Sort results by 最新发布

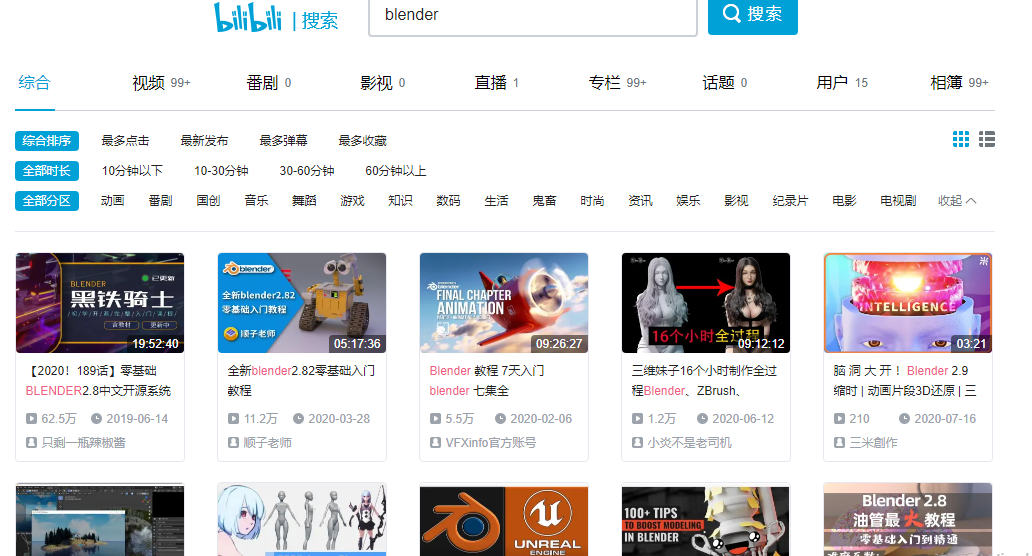pos(204,141)
